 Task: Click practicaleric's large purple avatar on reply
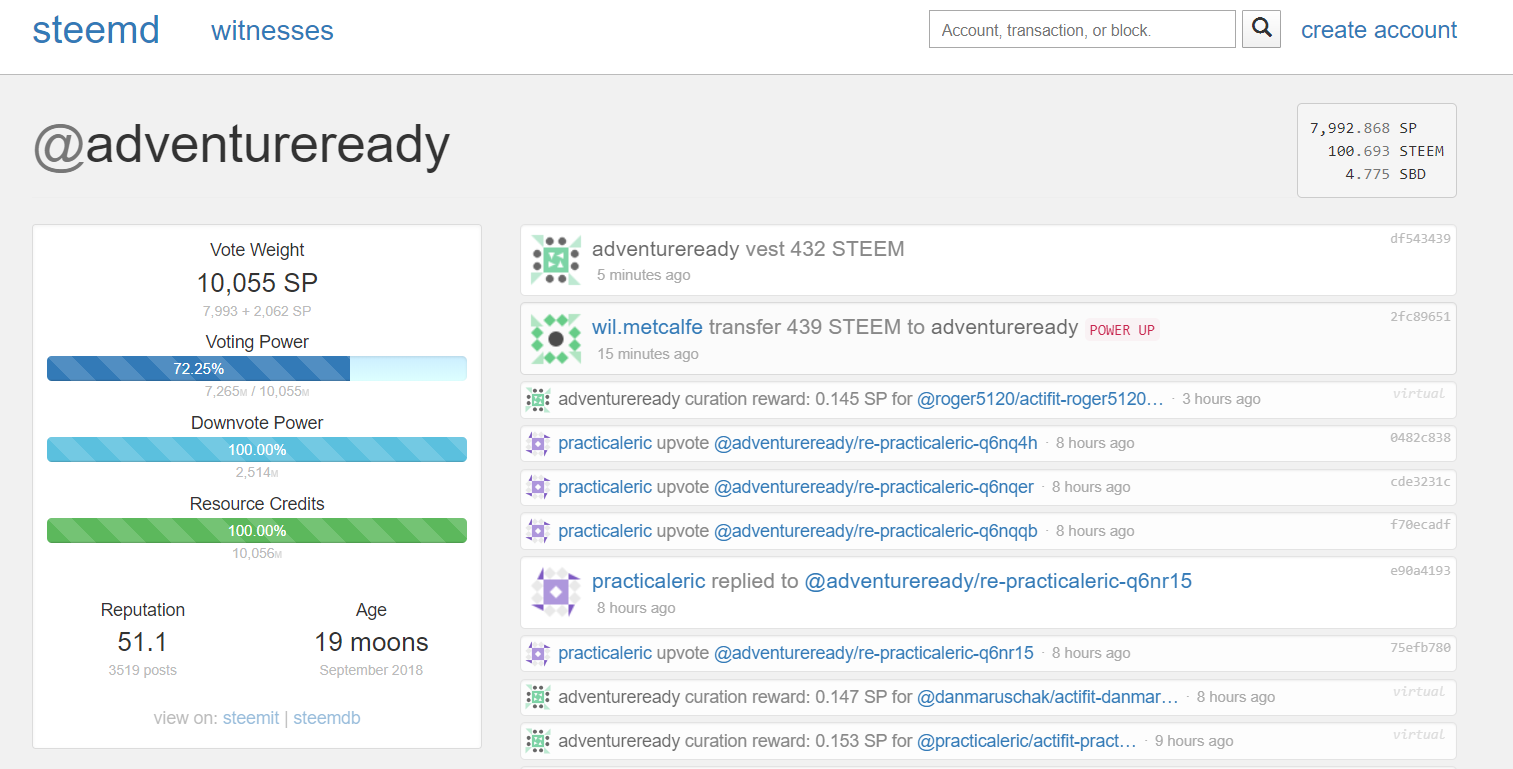click(x=556, y=592)
